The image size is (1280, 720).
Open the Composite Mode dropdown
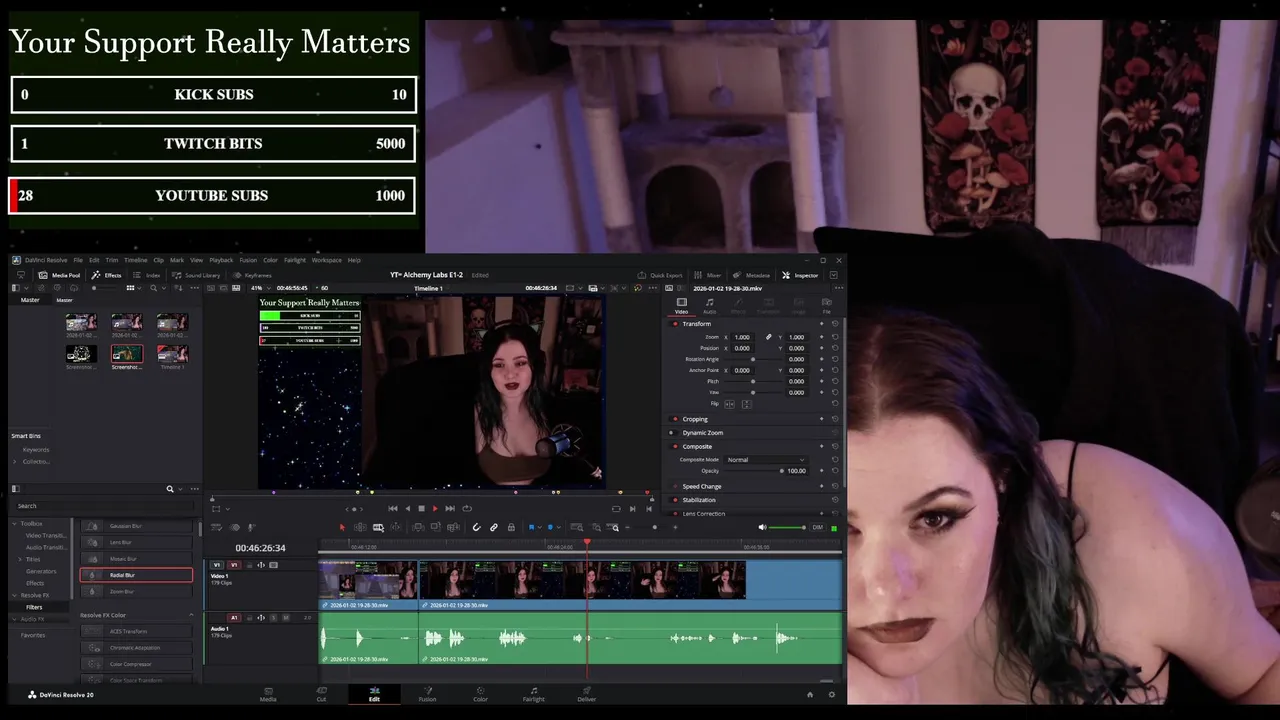point(766,459)
